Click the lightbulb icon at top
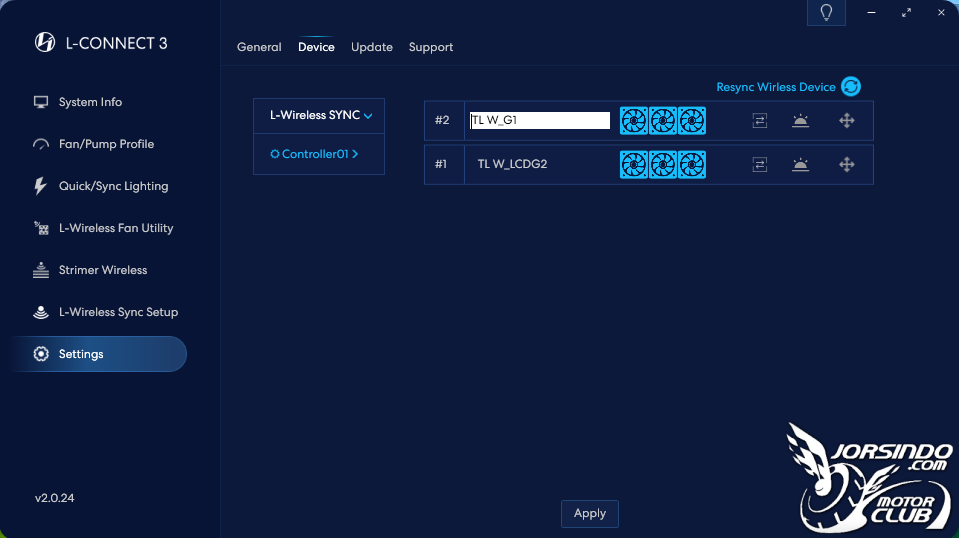 click(x=826, y=13)
